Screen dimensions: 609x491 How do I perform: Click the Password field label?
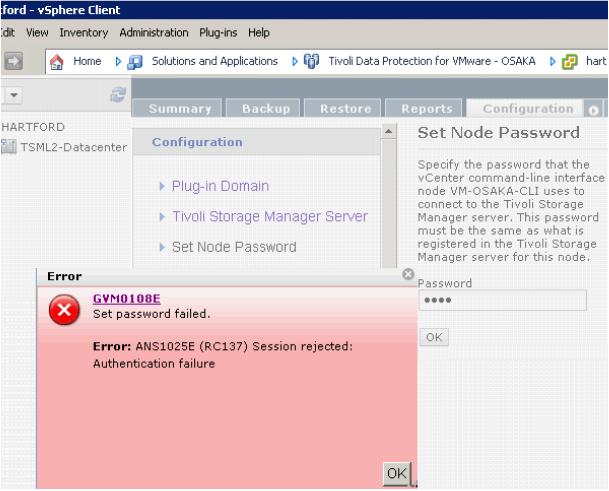click(x=445, y=283)
